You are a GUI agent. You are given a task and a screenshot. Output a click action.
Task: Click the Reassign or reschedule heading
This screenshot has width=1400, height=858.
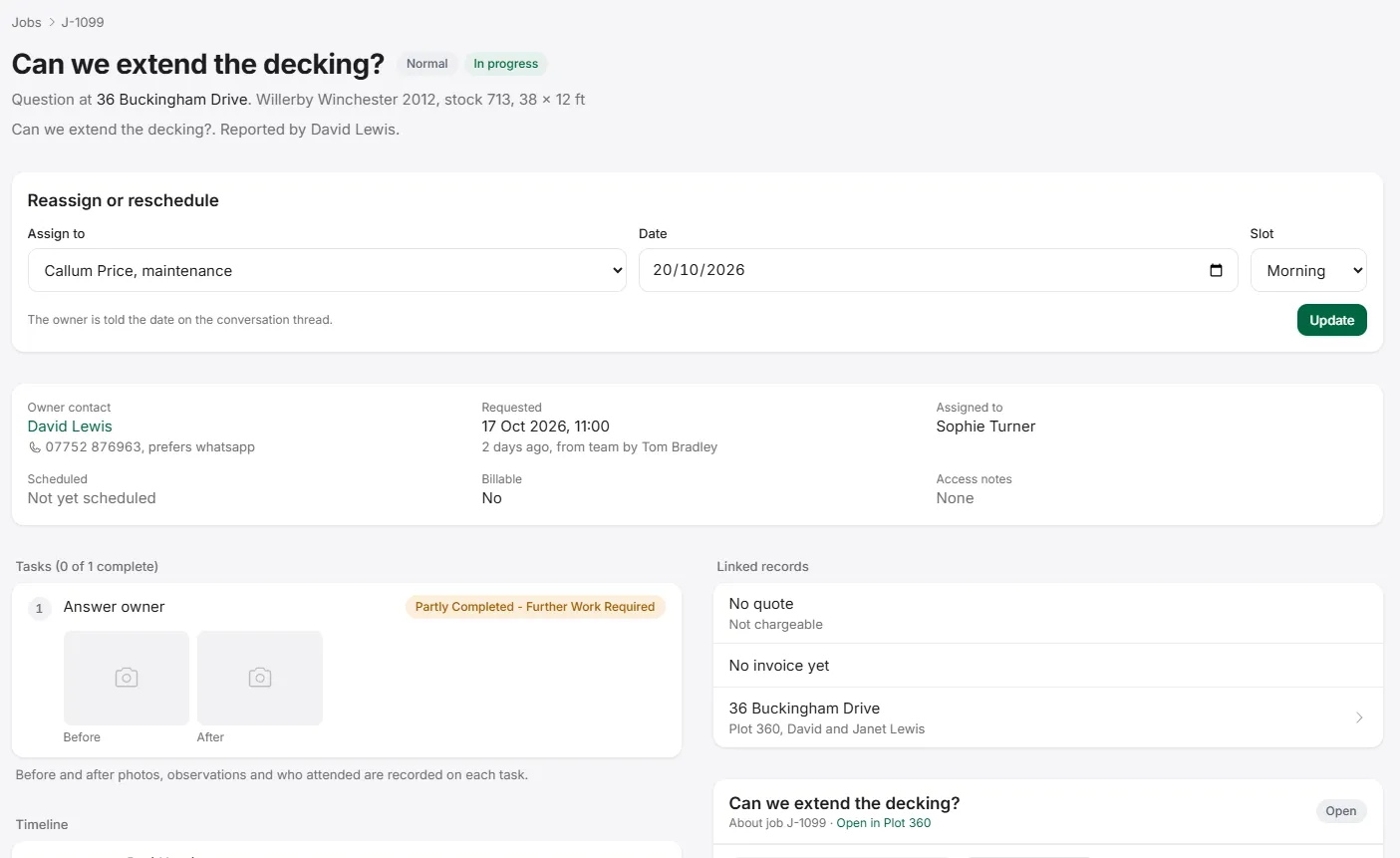[124, 200]
